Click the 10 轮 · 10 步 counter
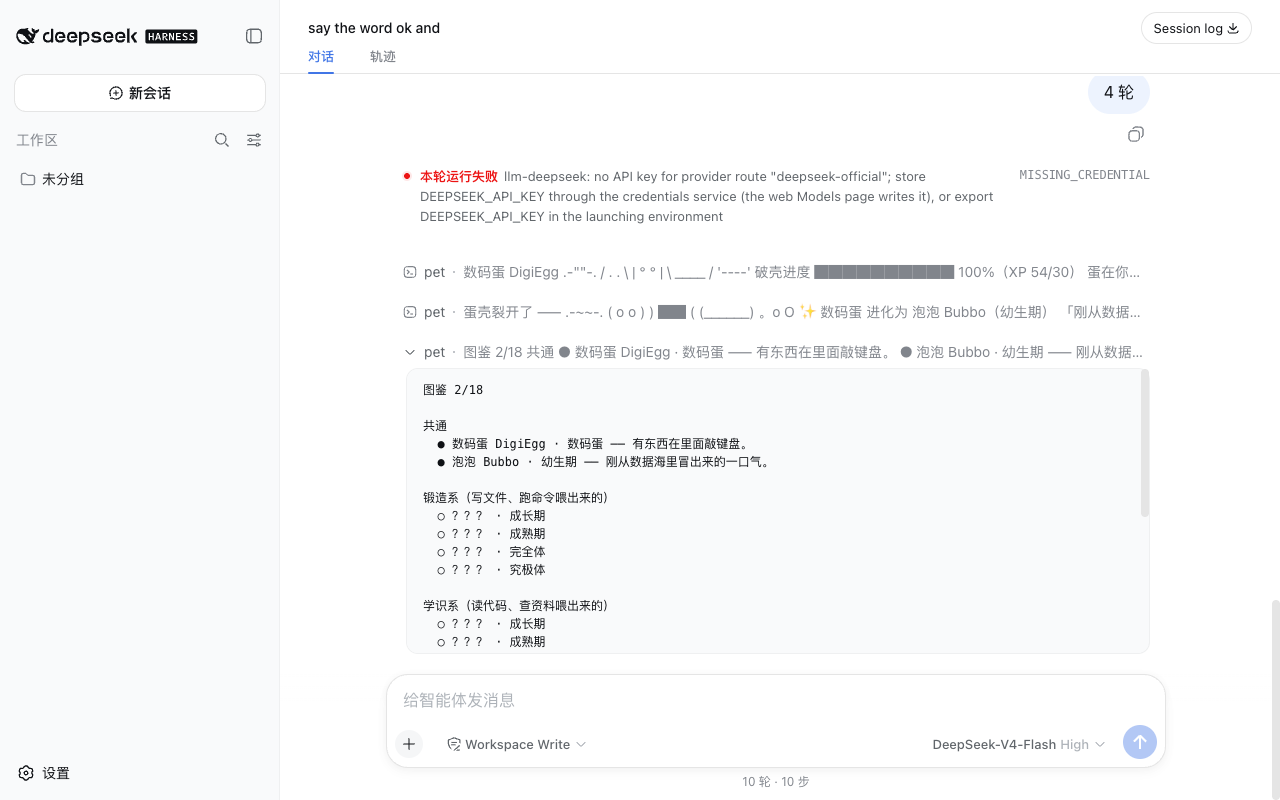The image size is (1280, 800). 776,782
